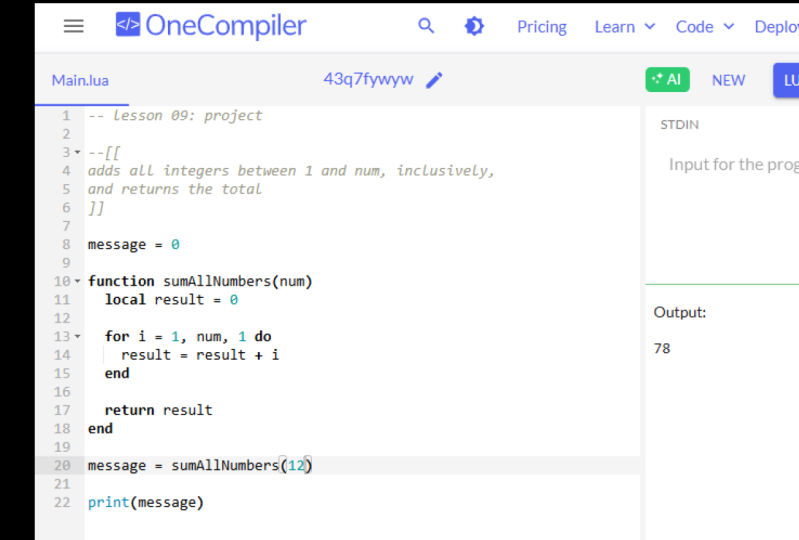Collapse the sumAllNumbers function at line 10
Viewport: 799px width, 540px height.
coord(78,282)
